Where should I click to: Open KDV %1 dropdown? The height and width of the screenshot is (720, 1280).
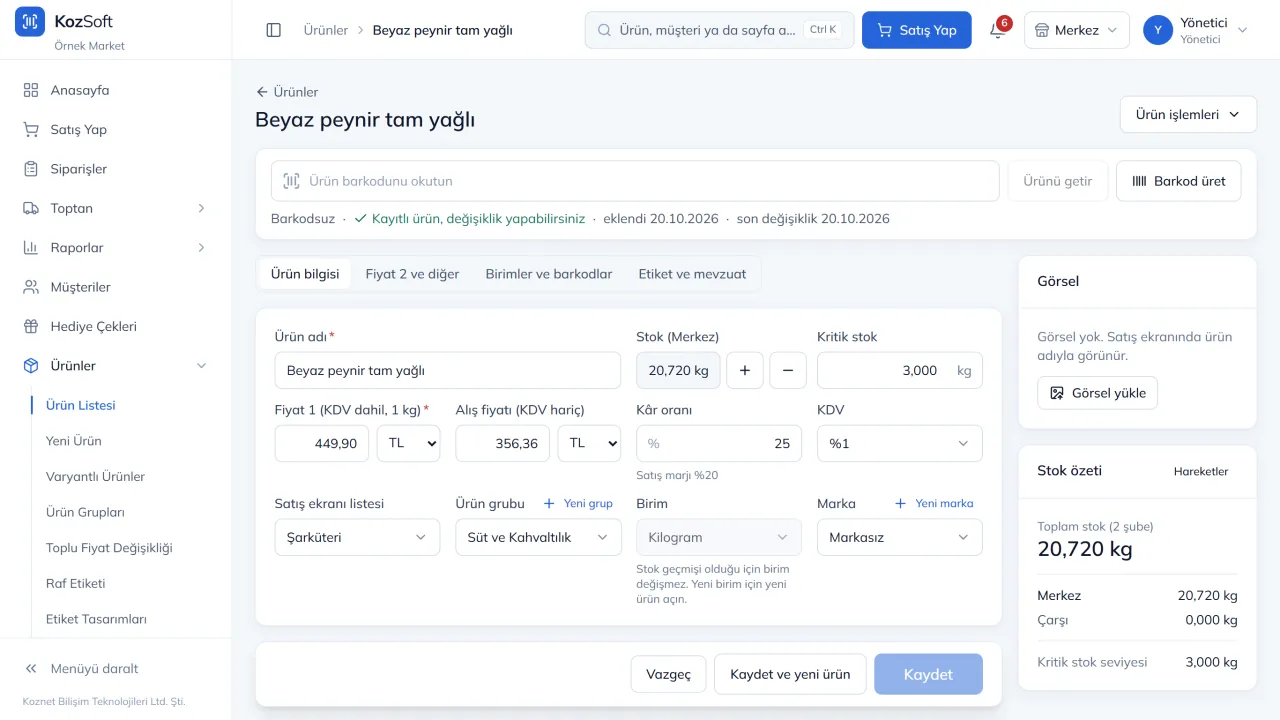click(x=900, y=443)
